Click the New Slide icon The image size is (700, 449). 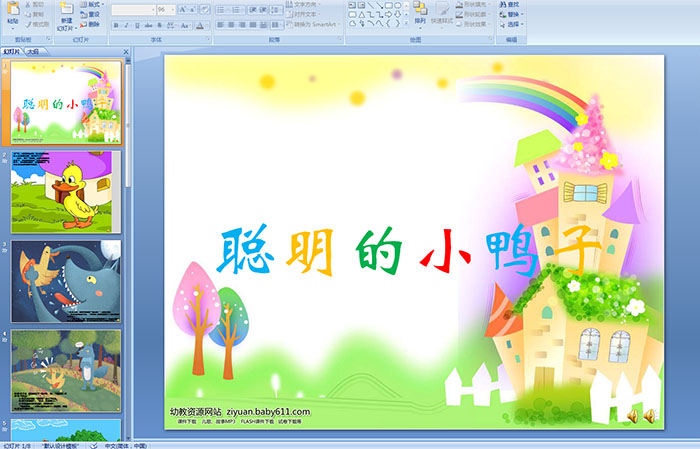pyautogui.click(x=66, y=15)
